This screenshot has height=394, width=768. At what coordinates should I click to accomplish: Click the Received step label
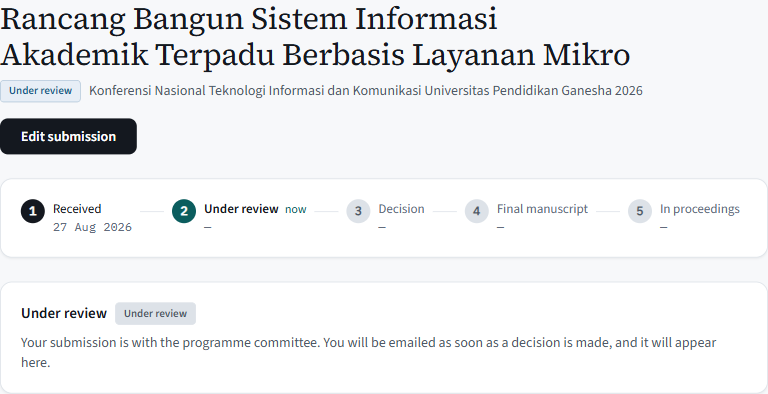point(77,209)
